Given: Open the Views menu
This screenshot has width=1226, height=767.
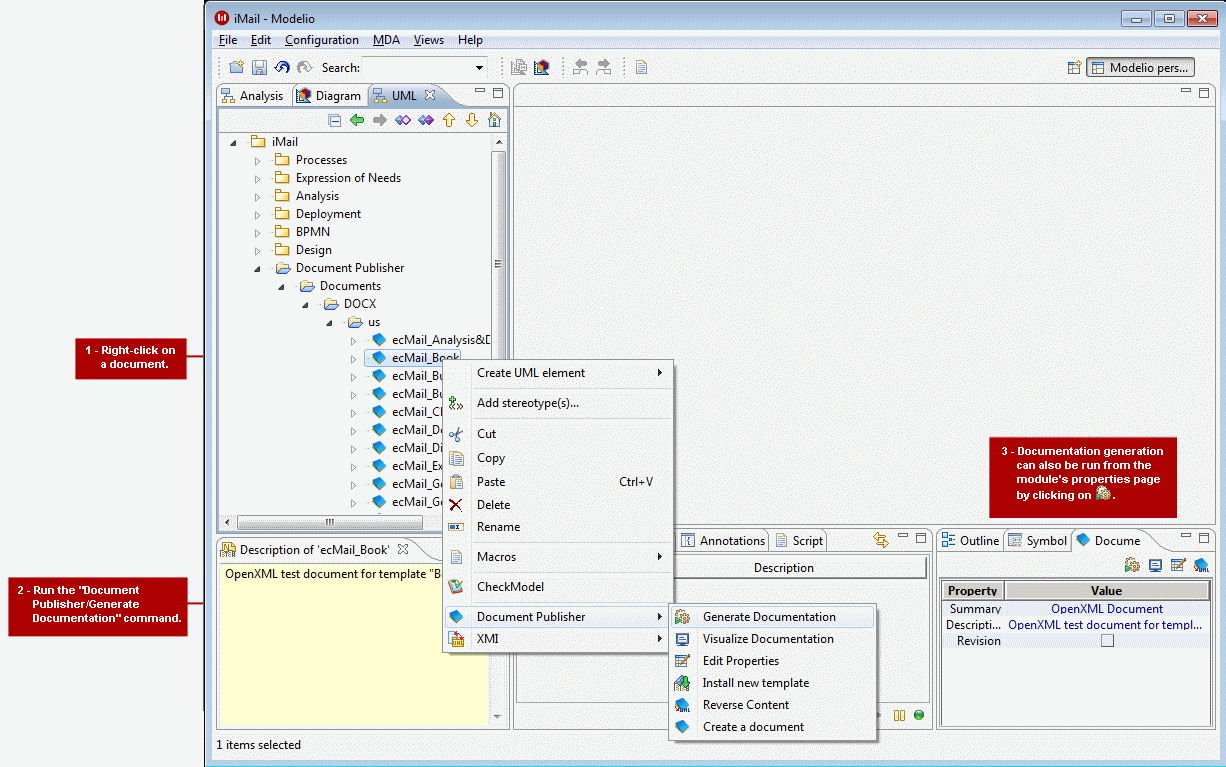Looking at the screenshot, I should [x=429, y=40].
